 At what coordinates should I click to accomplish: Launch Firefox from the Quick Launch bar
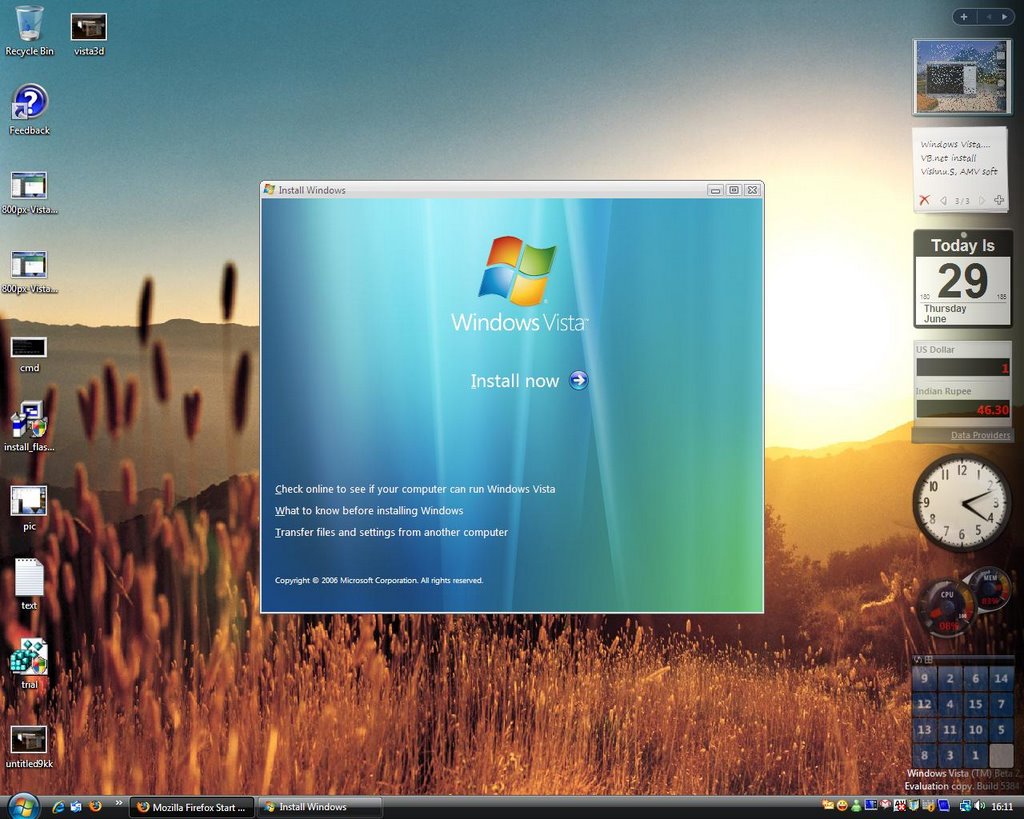pos(95,807)
